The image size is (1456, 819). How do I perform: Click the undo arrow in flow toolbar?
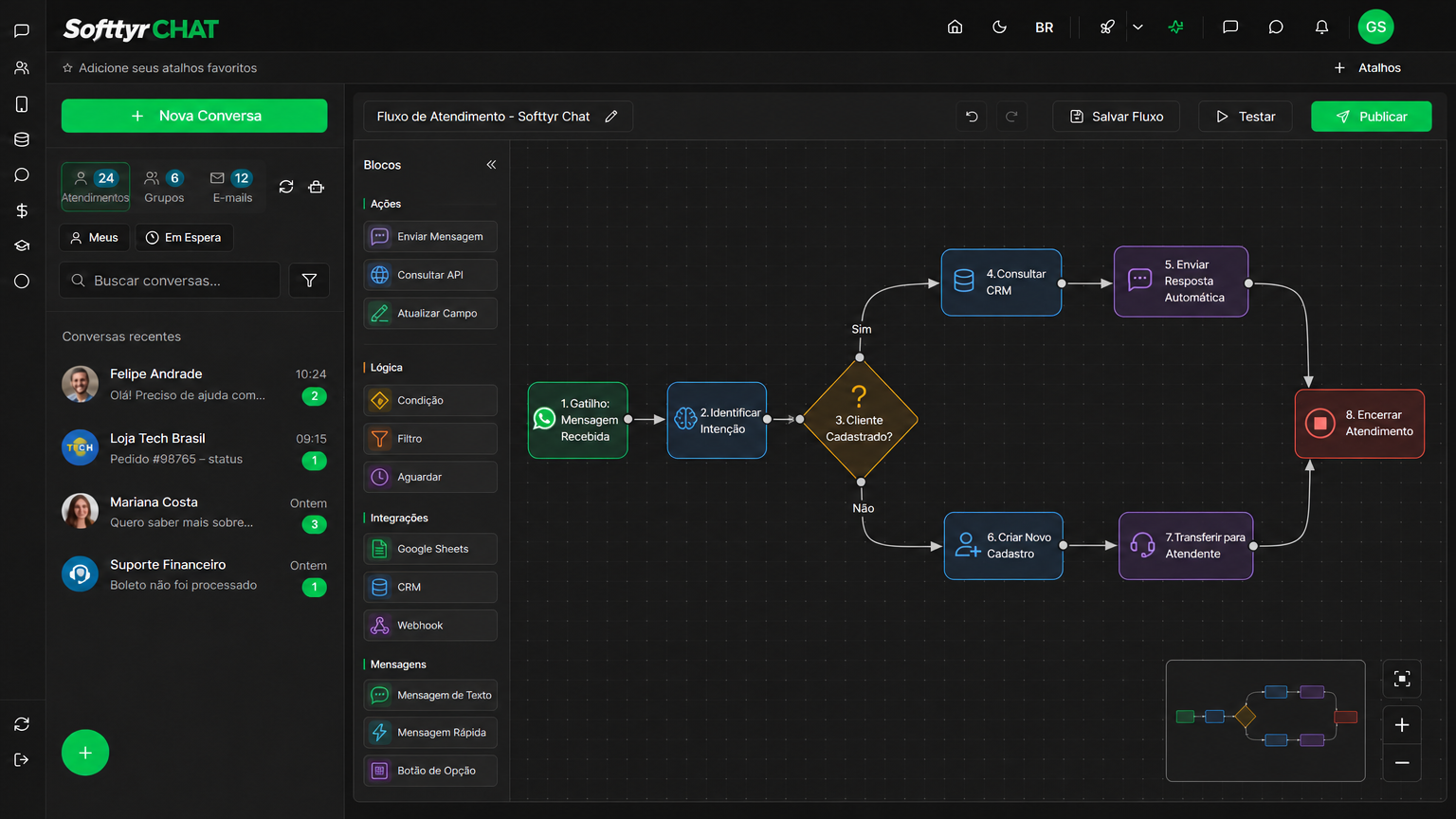972,117
